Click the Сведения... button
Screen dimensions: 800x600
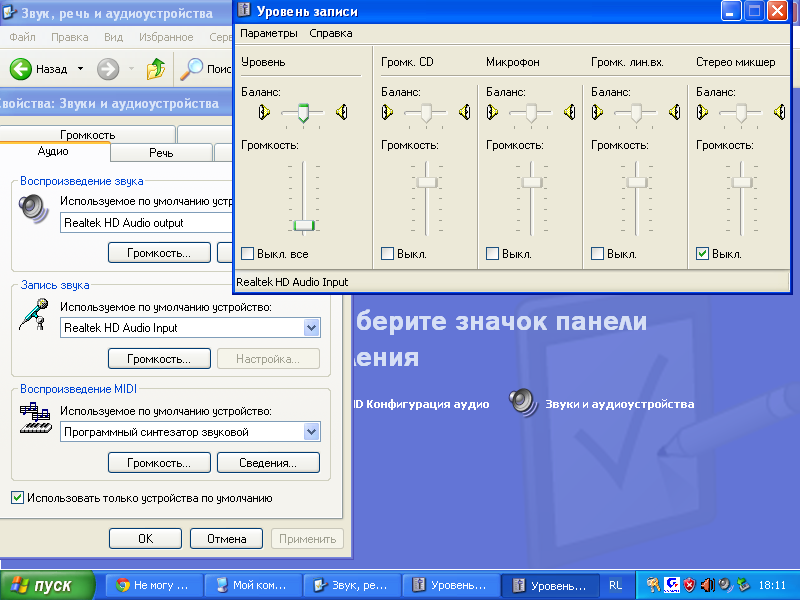[x=268, y=463]
